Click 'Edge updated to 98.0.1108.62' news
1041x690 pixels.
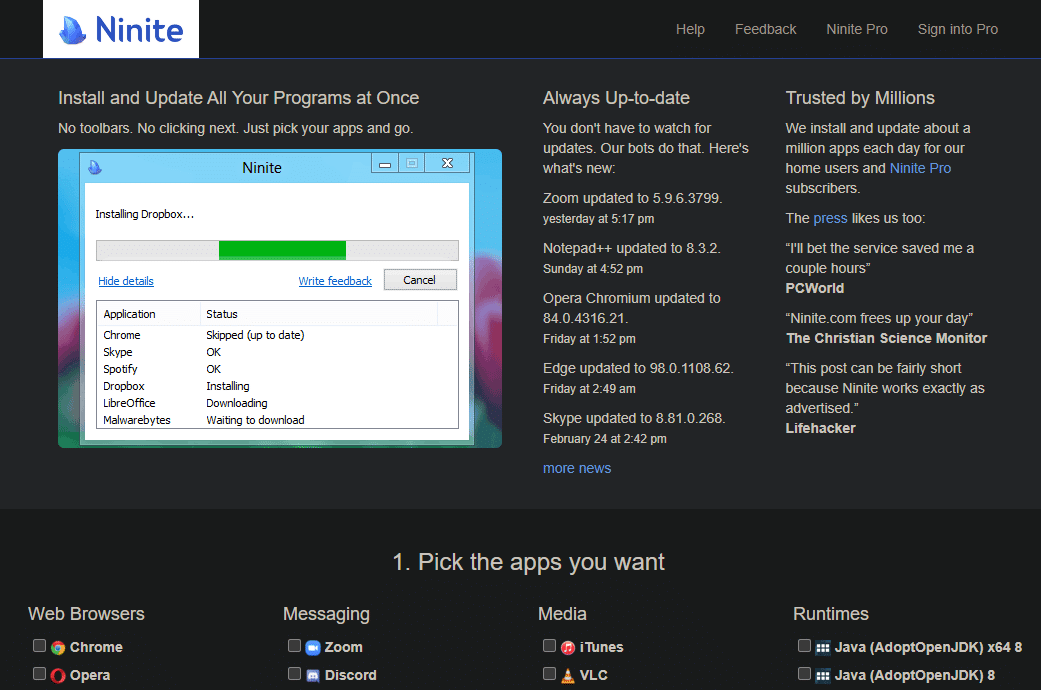(x=638, y=369)
